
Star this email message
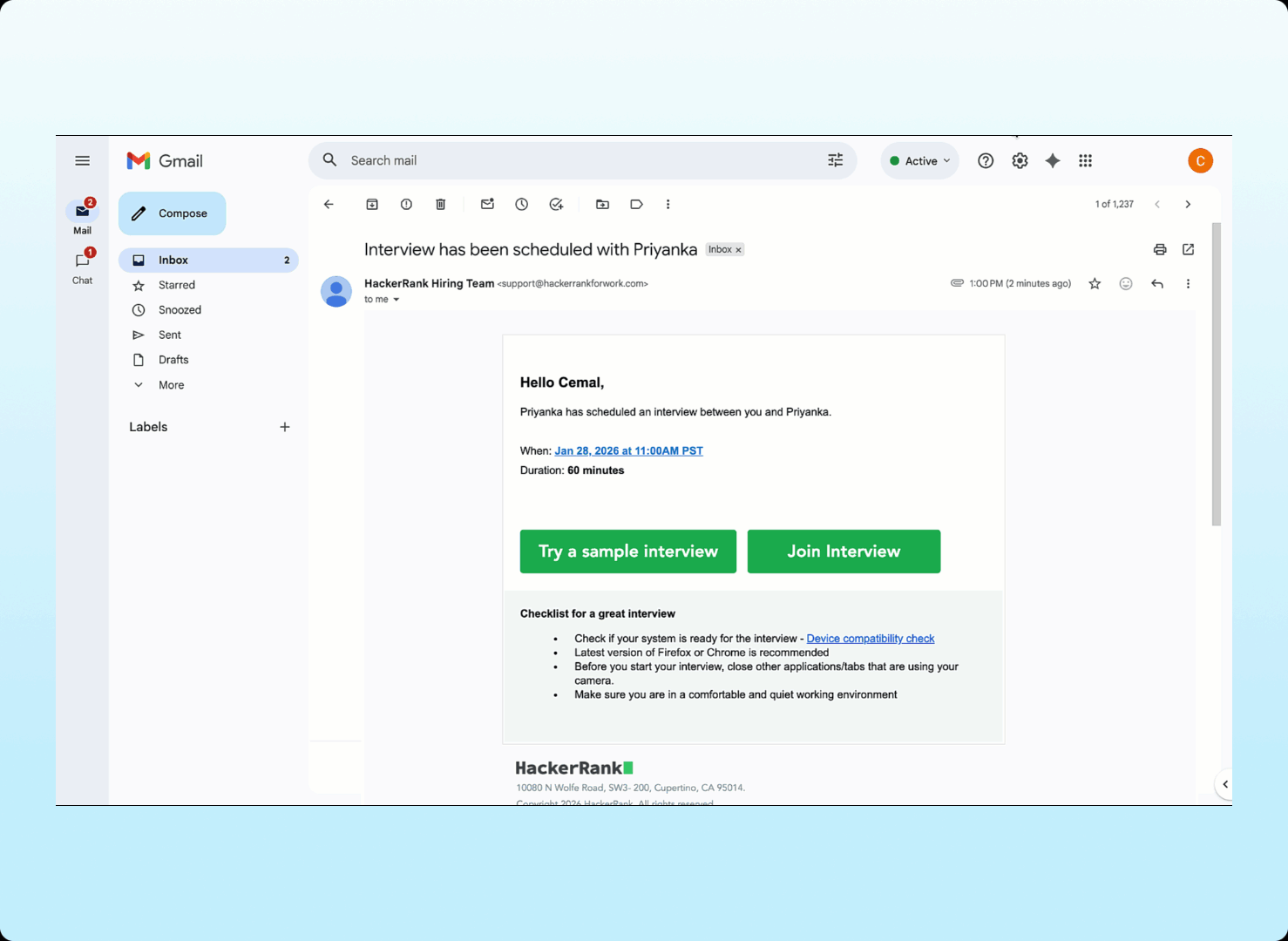click(1095, 283)
